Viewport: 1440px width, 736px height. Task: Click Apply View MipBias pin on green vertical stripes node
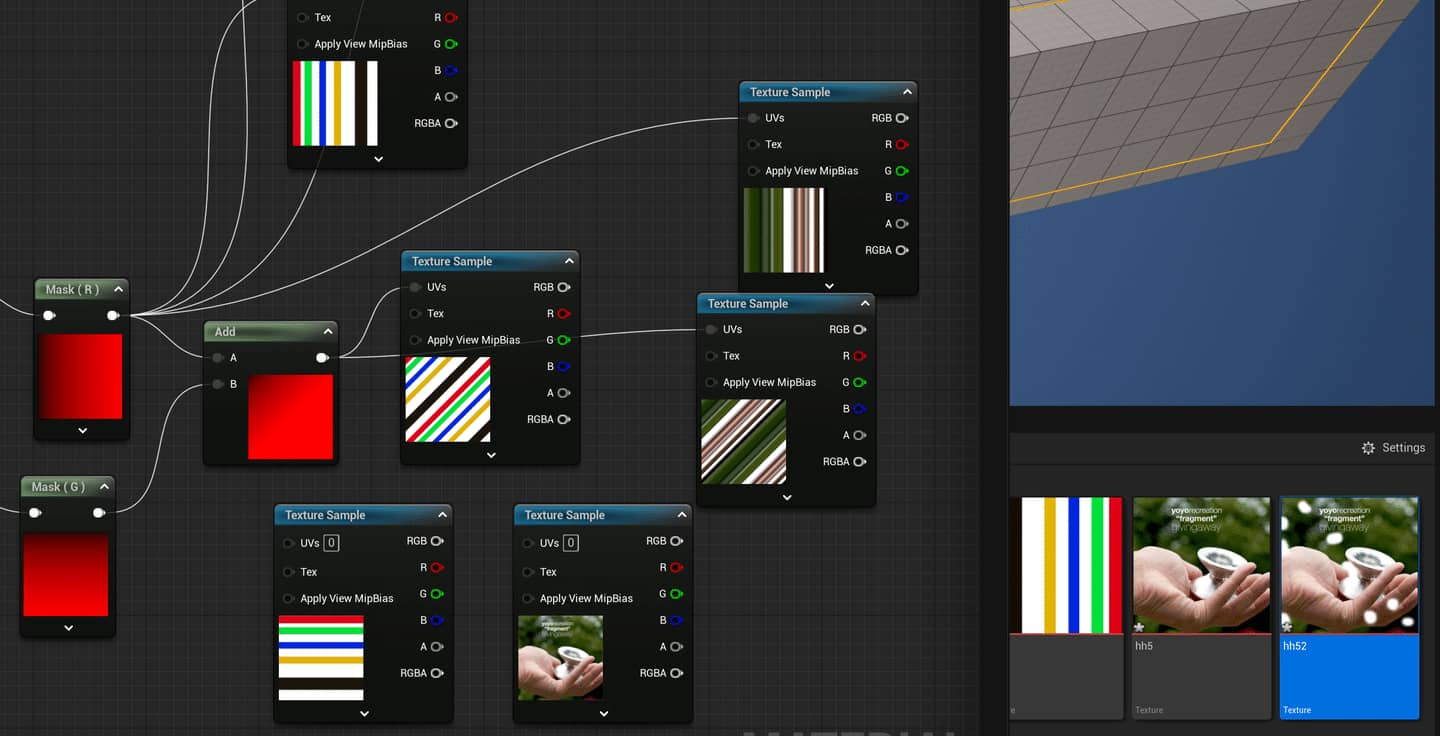(x=753, y=171)
